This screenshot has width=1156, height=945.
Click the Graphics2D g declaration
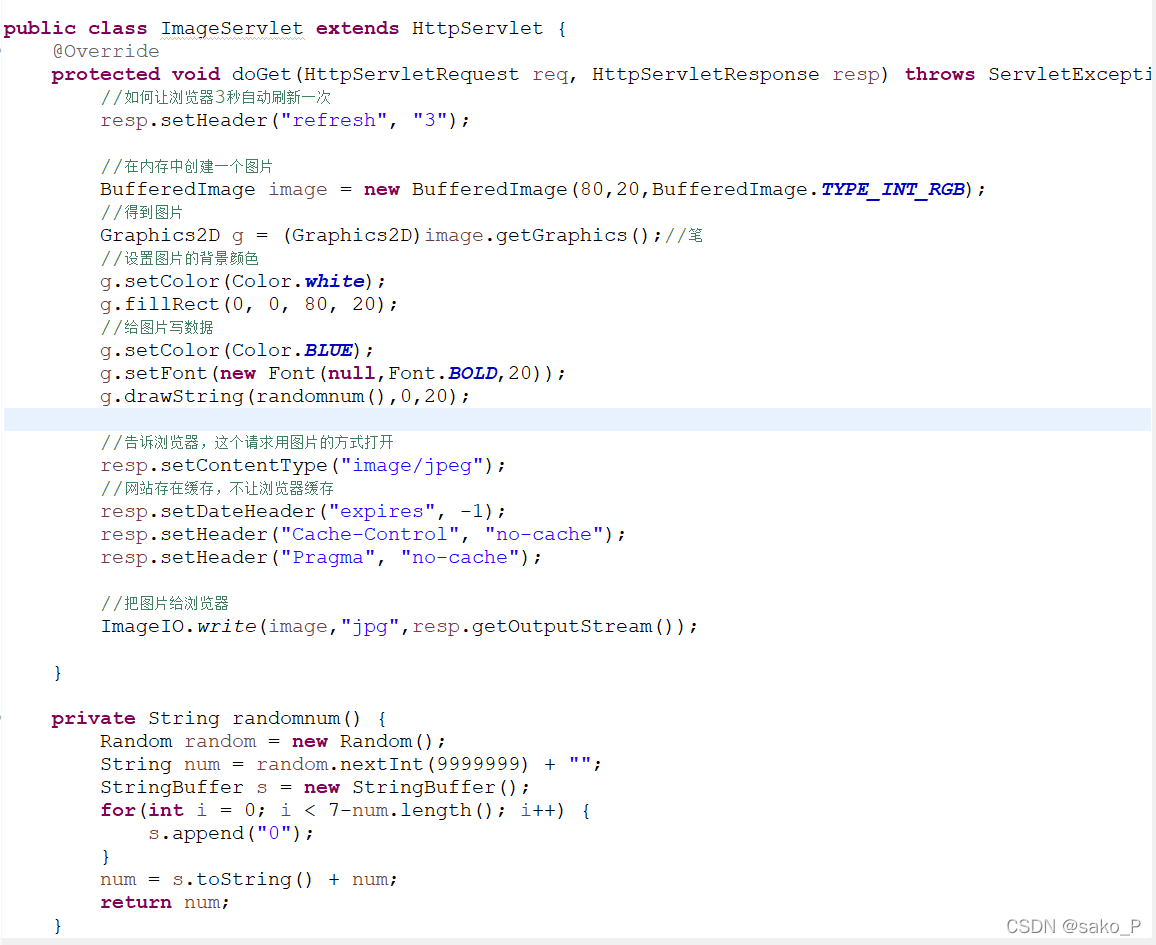coord(172,236)
